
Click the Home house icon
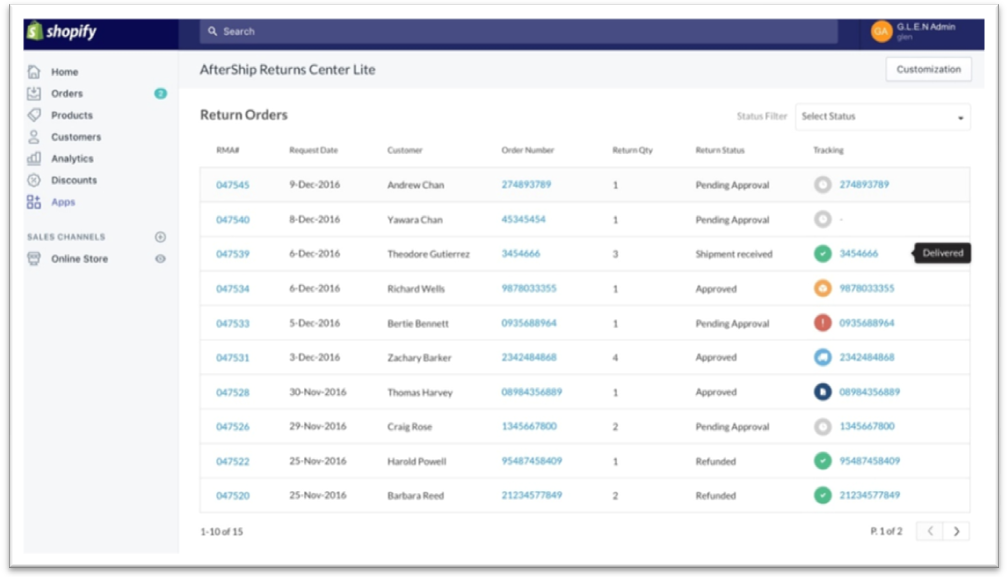[x=34, y=71]
